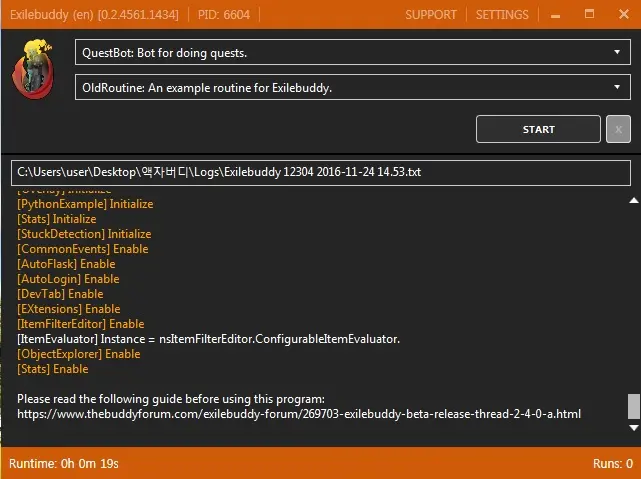The width and height of the screenshot is (641, 479).
Task: Click the '[EXtensions] Enable' log line
Action: [69, 309]
